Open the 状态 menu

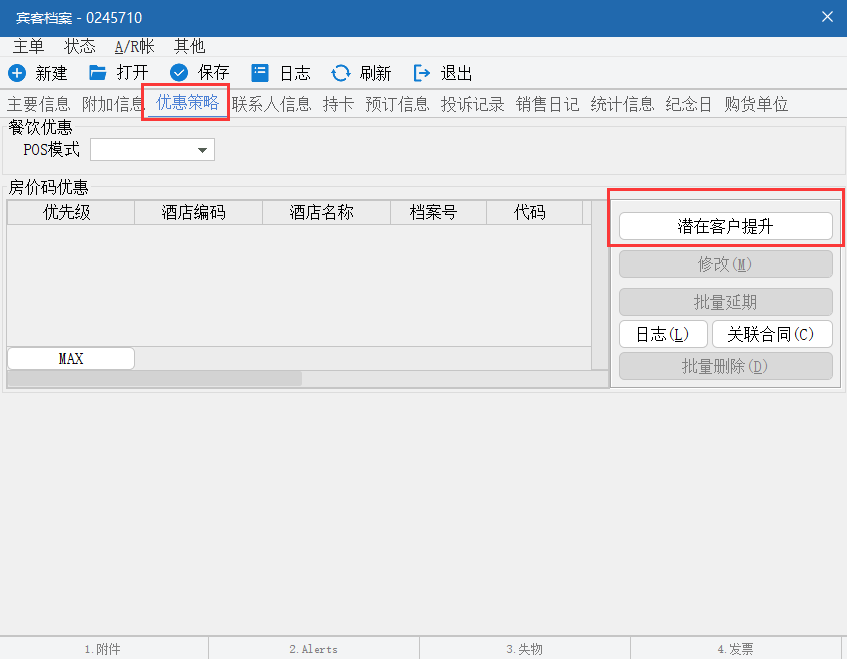[80, 46]
